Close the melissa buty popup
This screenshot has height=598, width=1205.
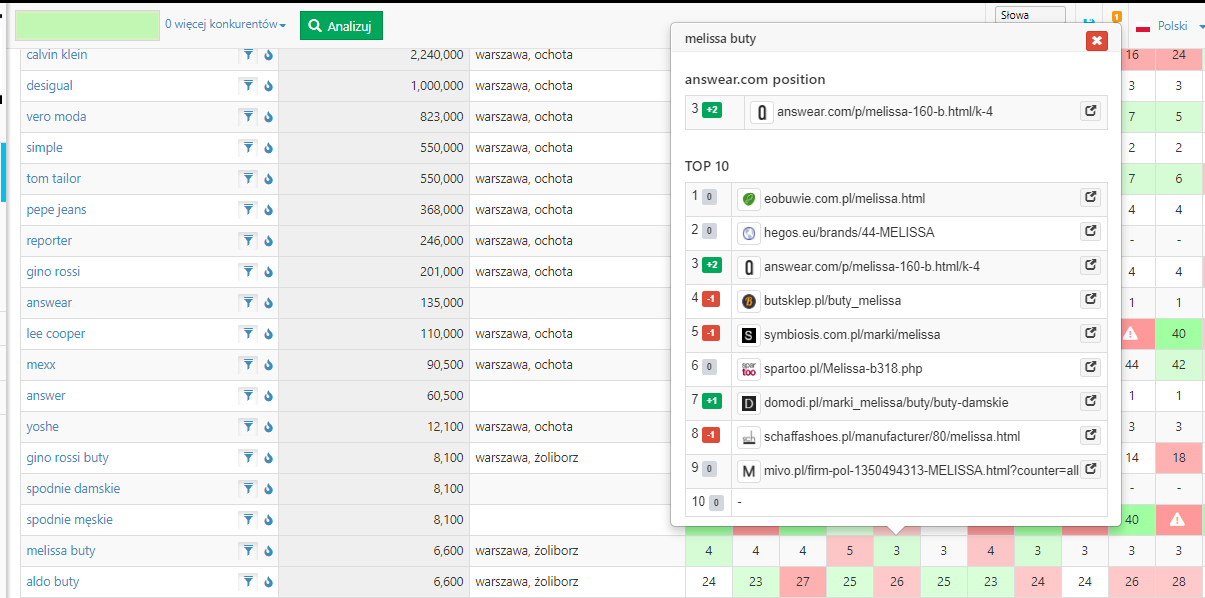point(1096,40)
